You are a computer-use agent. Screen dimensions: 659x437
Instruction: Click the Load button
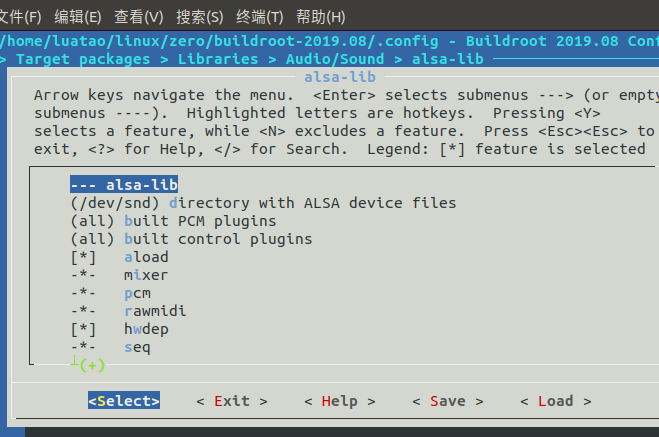(x=555, y=401)
